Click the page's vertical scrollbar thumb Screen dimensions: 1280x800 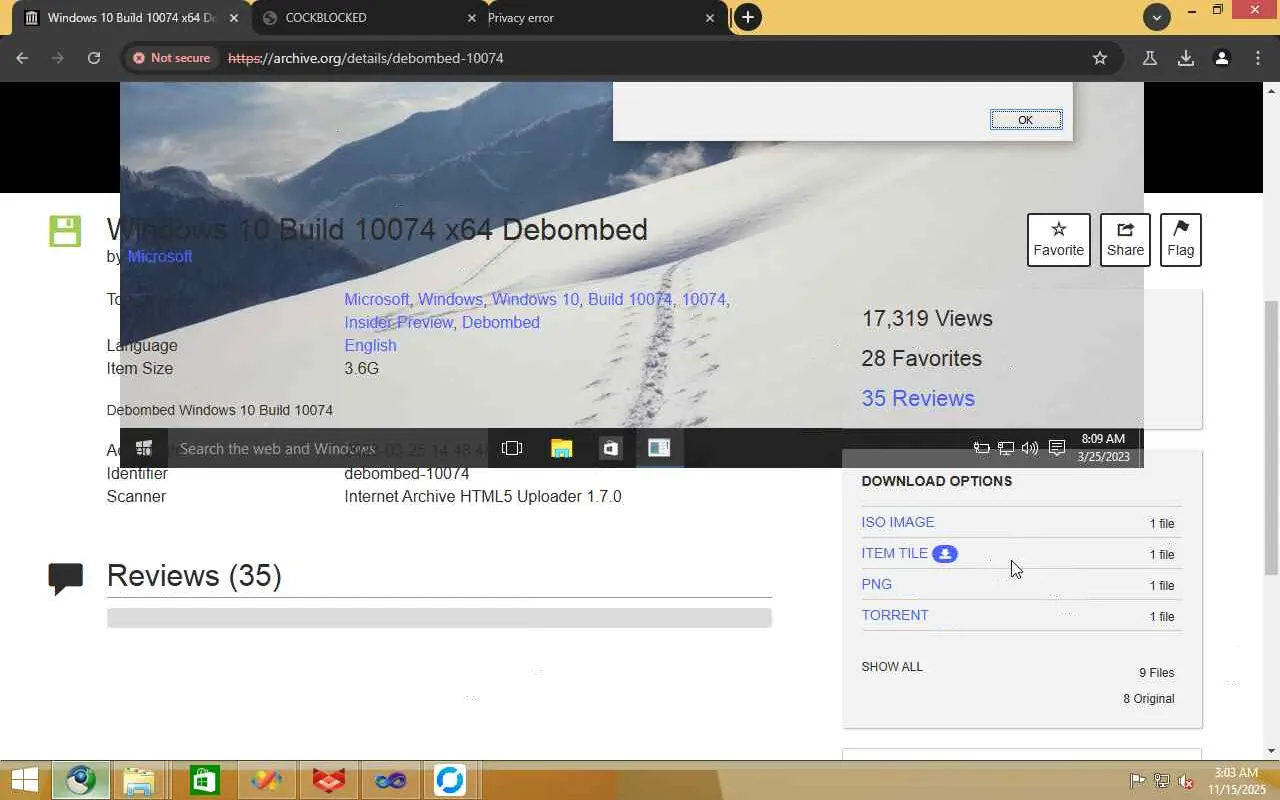[1271, 437]
